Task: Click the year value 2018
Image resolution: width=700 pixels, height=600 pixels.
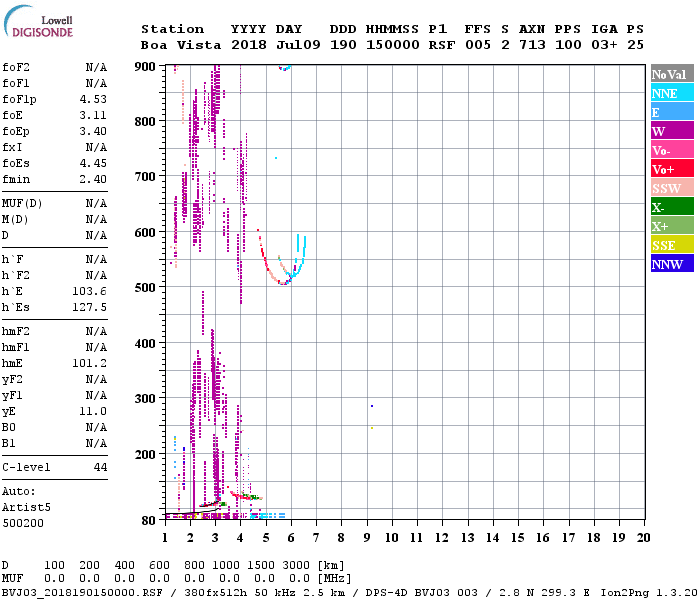Action: pyautogui.click(x=249, y=45)
